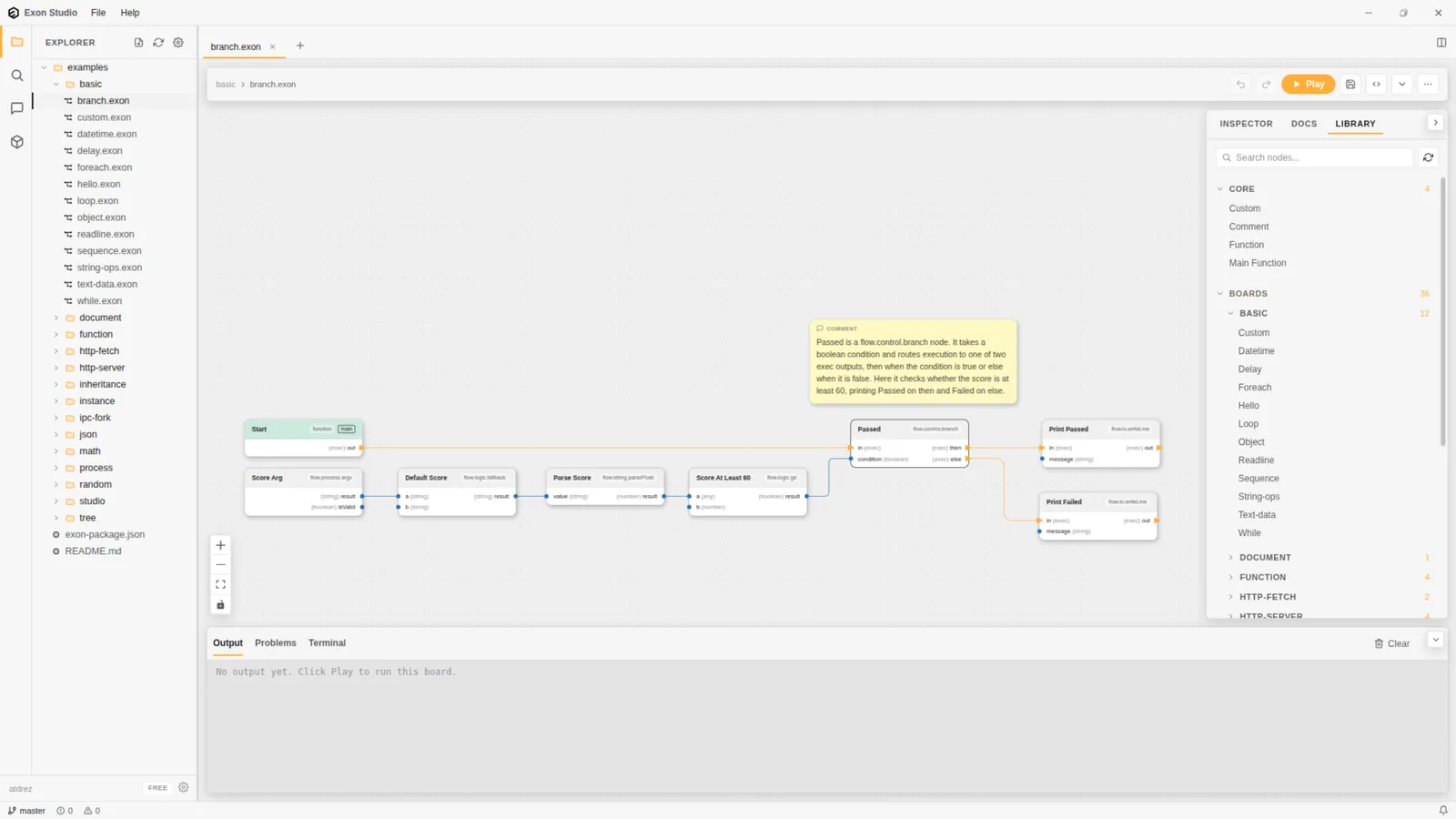Click the fit-to-view icon on the canvas
Screen dimensions: 1456x819
click(x=220, y=585)
